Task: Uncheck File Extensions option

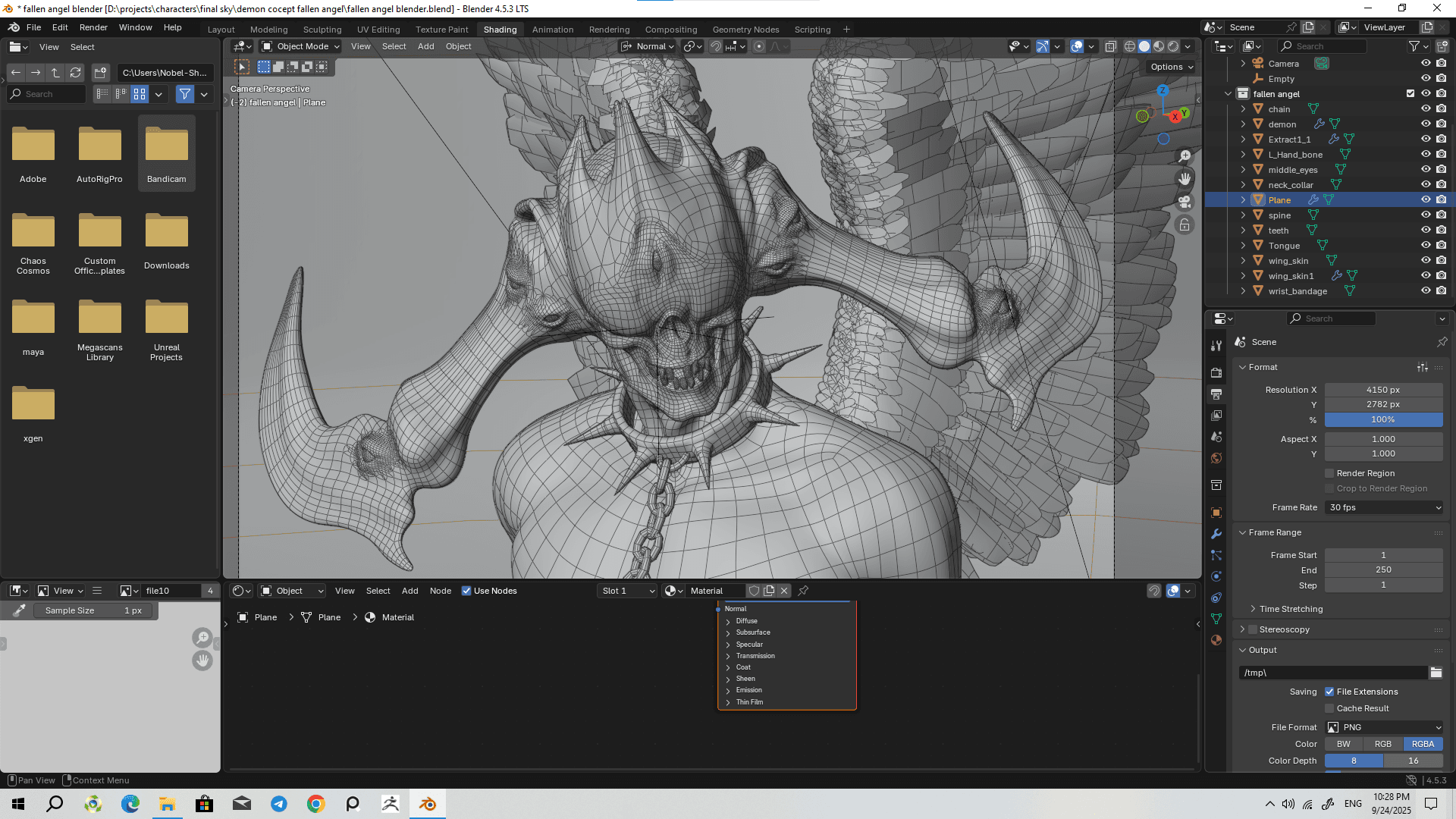Action: pos(1329,692)
